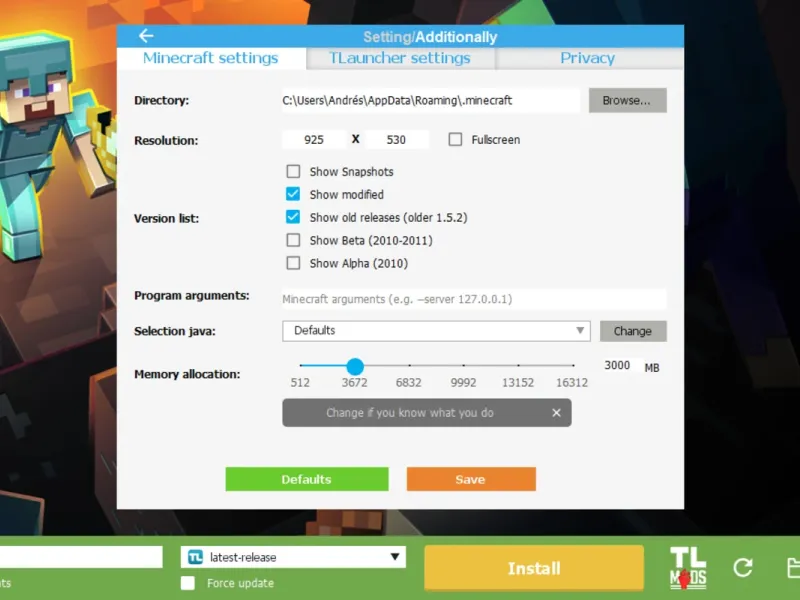The width and height of the screenshot is (800, 600).
Task: Uncheck Show modified checkbox
Action: [x=293, y=194]
